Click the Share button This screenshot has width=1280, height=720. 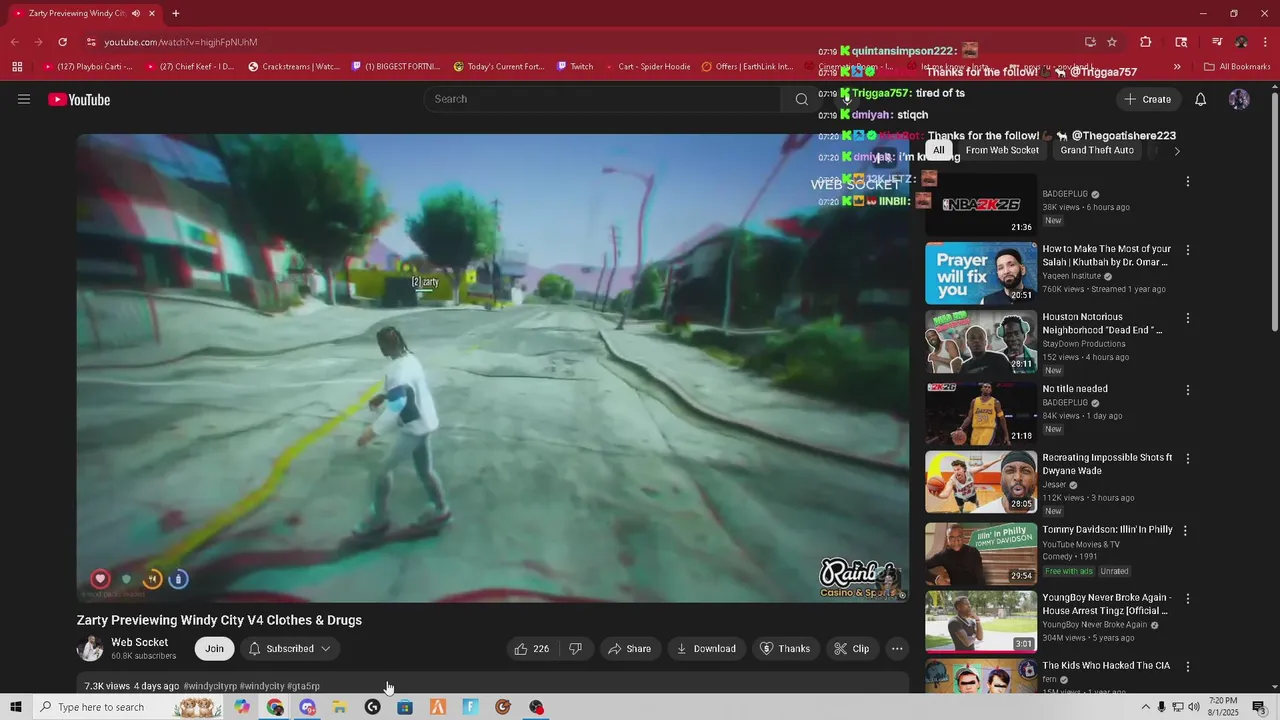point(629,649)
